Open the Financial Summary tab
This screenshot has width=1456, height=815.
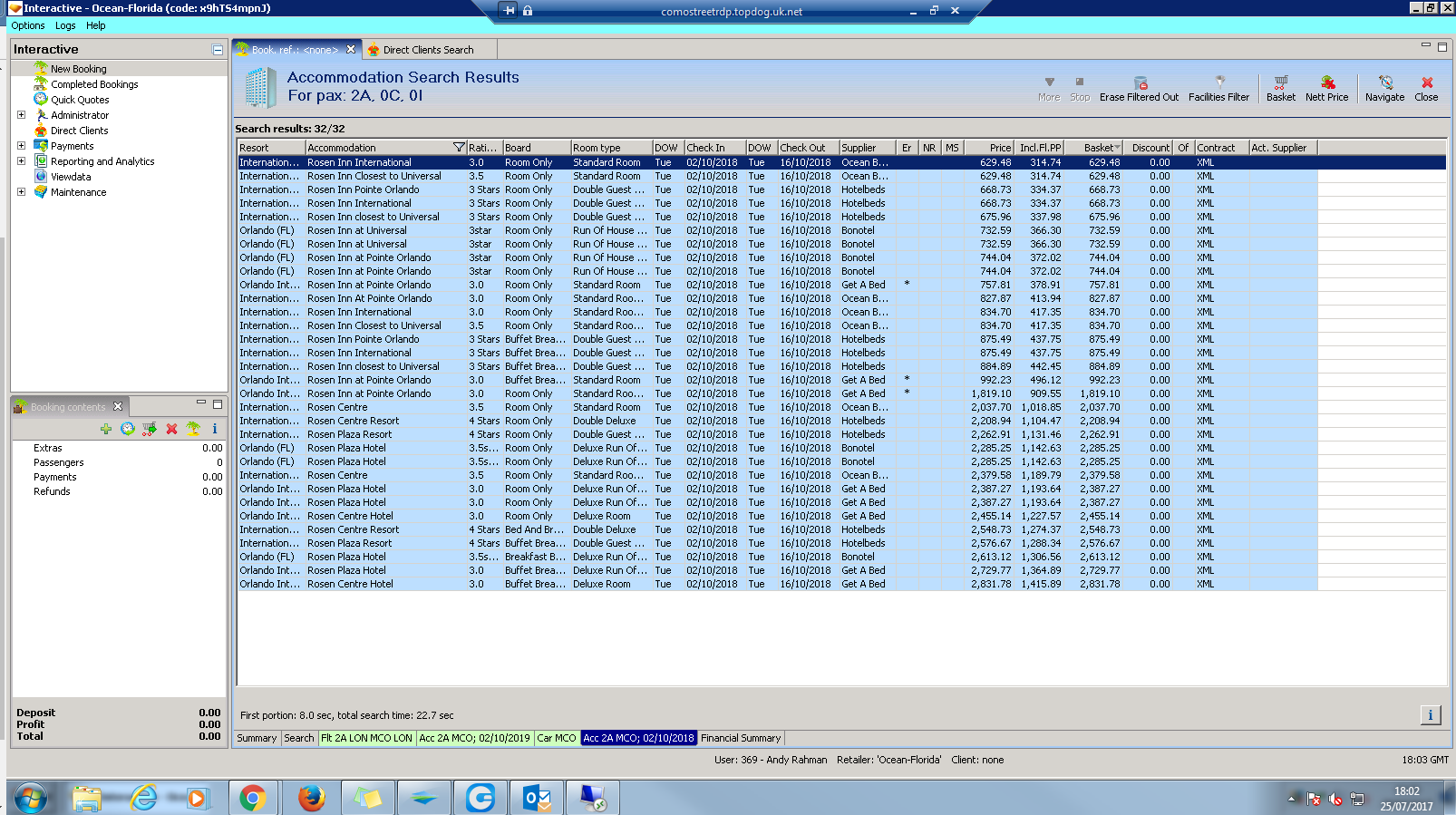(741, 738)
